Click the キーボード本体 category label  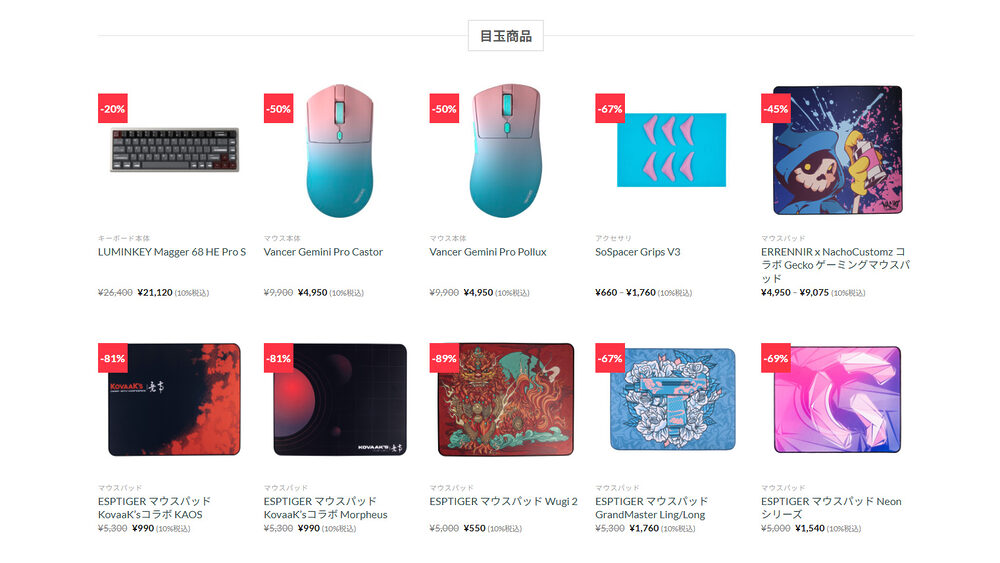coord(124,238)
